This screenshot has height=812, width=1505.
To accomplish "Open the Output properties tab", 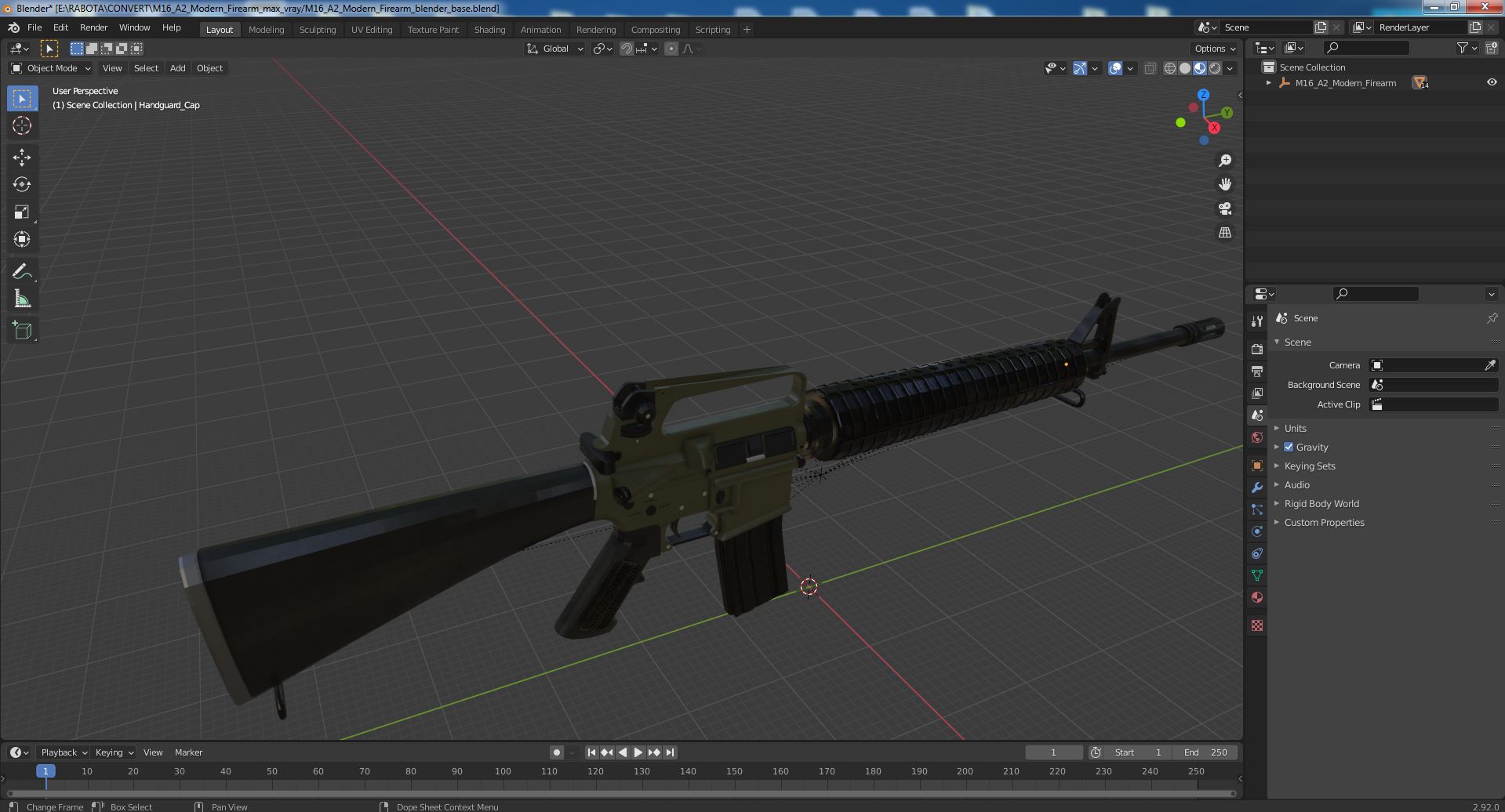I will click(1257, 371).
